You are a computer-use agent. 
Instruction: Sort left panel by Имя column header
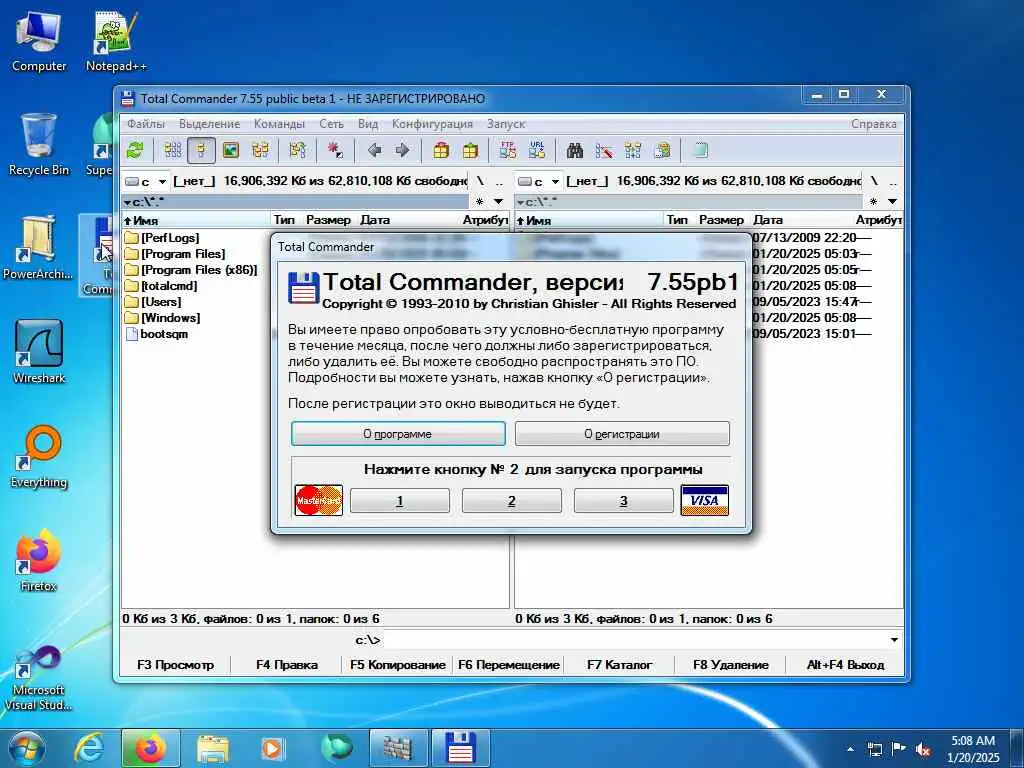coord(196,220)
